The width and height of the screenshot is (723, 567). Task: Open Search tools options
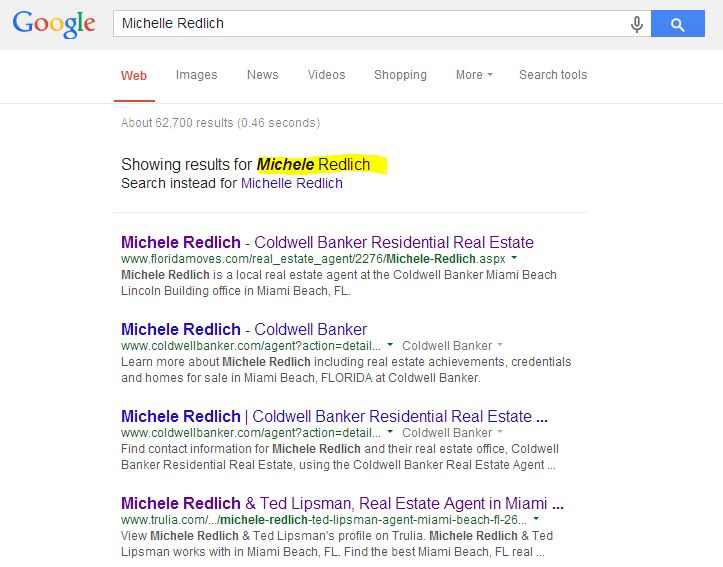click(553, 75)
